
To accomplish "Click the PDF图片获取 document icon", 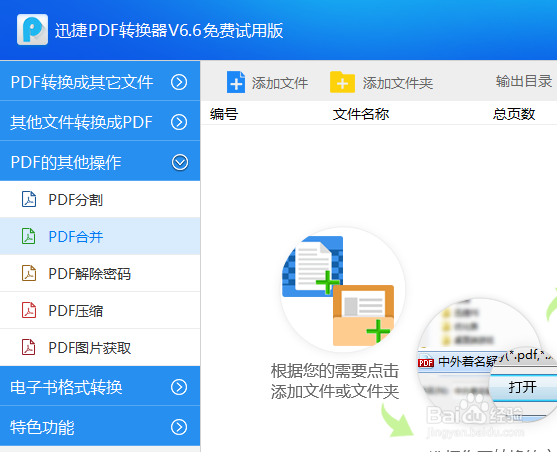I will [29, 347].
